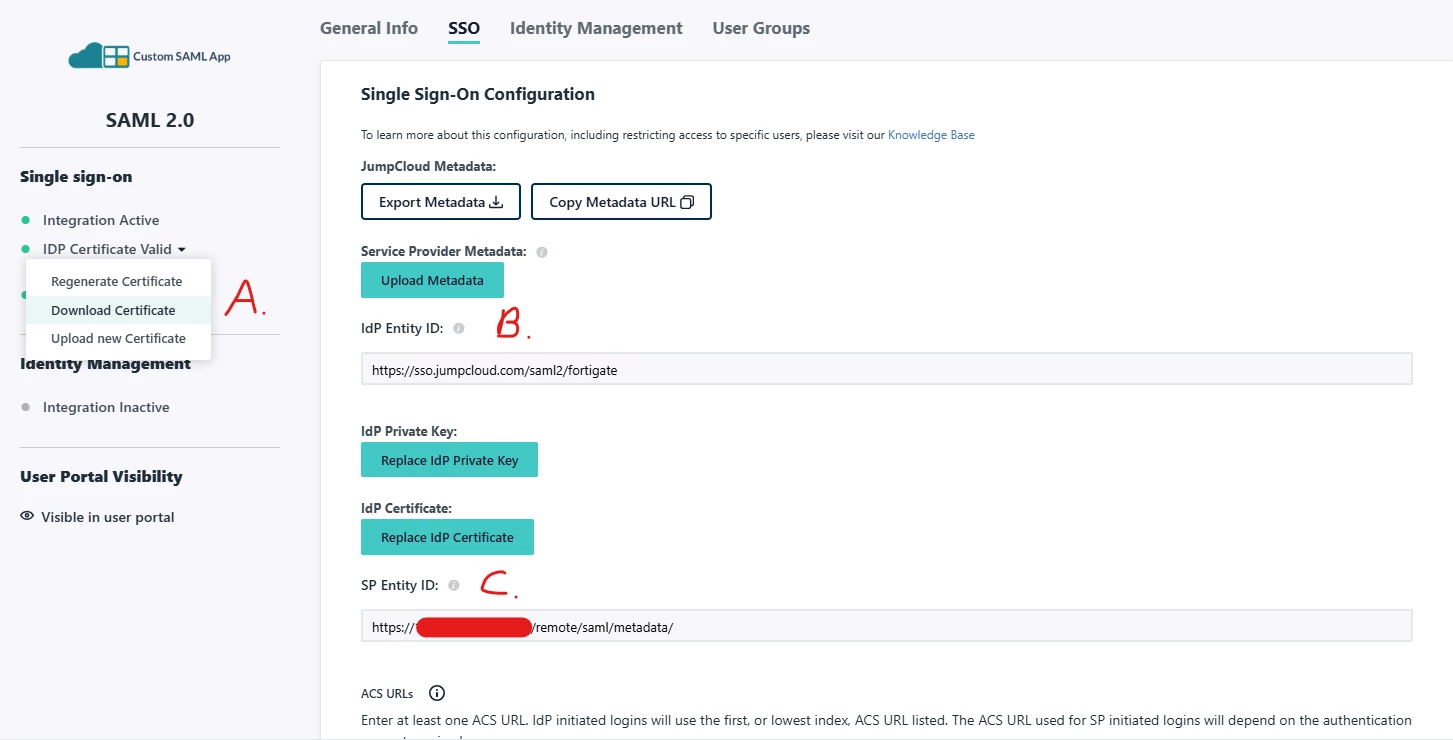Click the Integration Active status text
This screenshot has height=740, width=1453.
[x=101, y=220]
